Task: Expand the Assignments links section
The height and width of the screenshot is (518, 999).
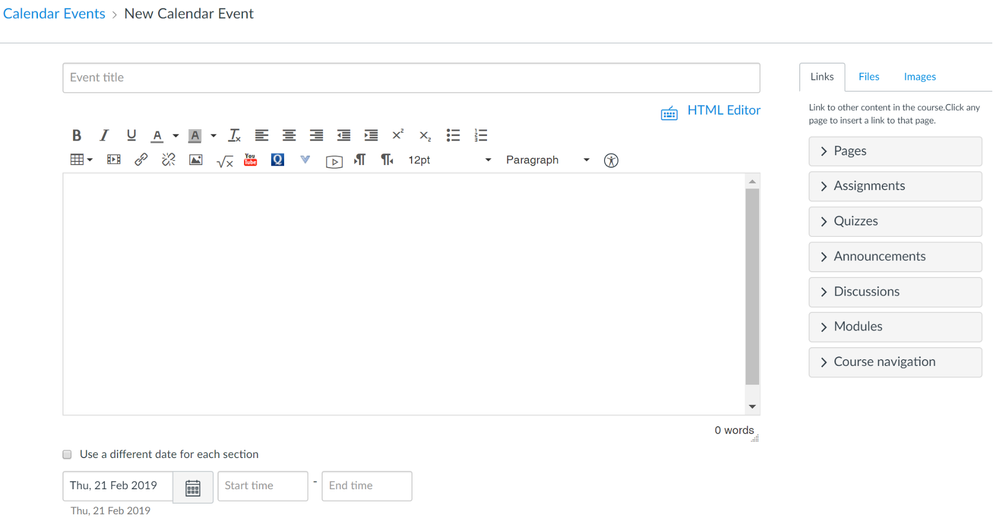Action: [x=895, y=186]
